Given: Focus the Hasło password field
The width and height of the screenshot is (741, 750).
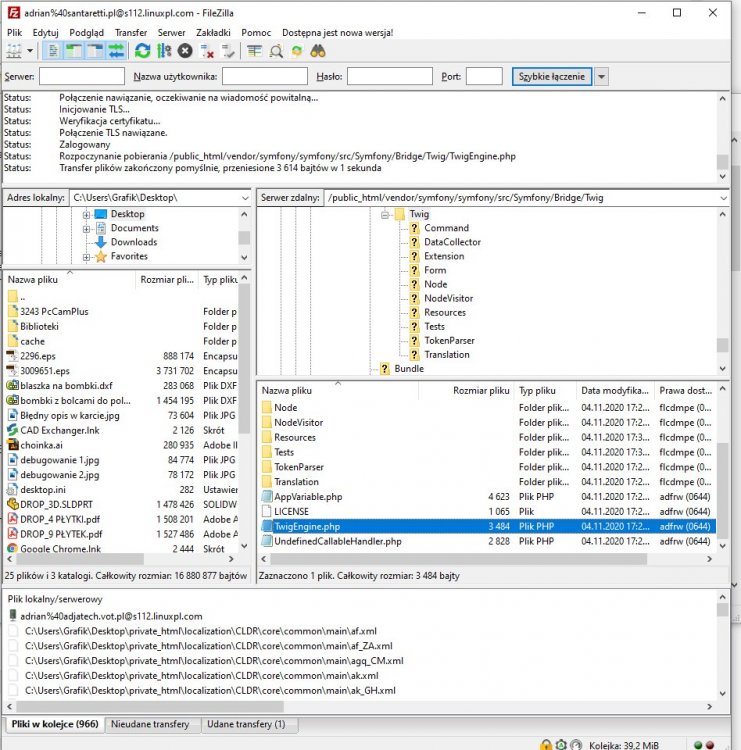Looking at the screenshot, I should [390, 76].
